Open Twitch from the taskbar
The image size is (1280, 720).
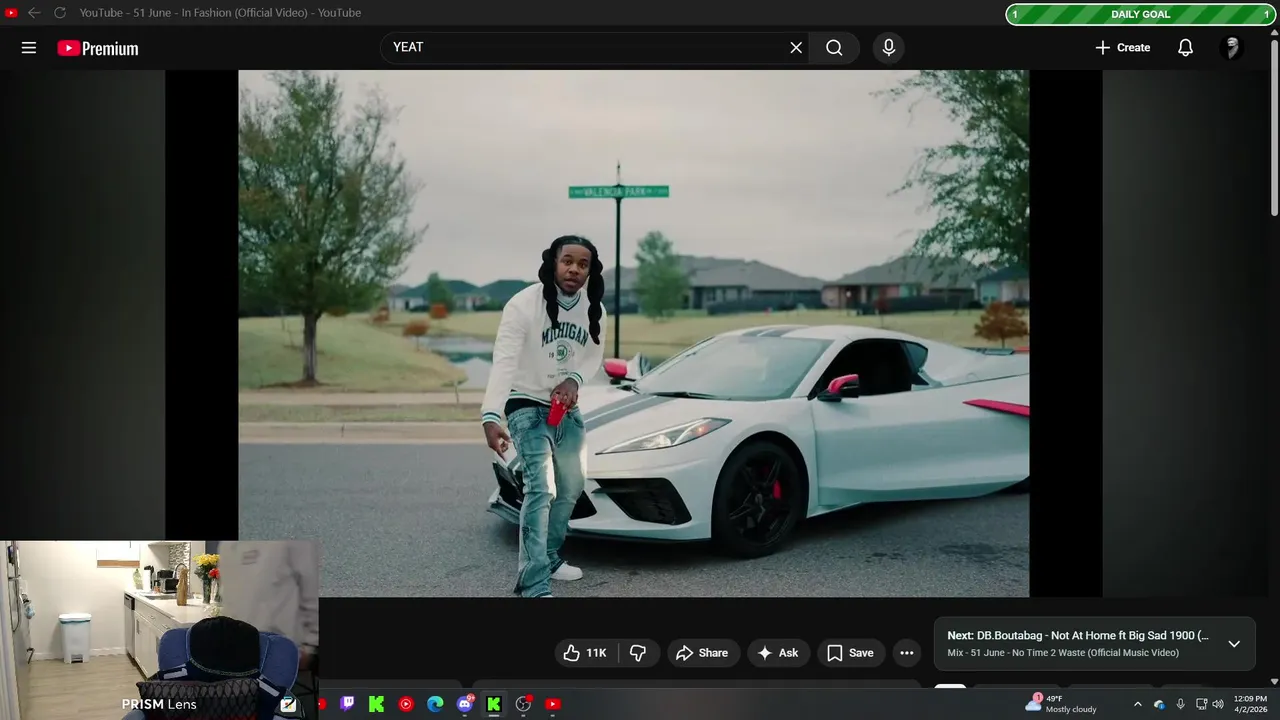pos(347,704)
